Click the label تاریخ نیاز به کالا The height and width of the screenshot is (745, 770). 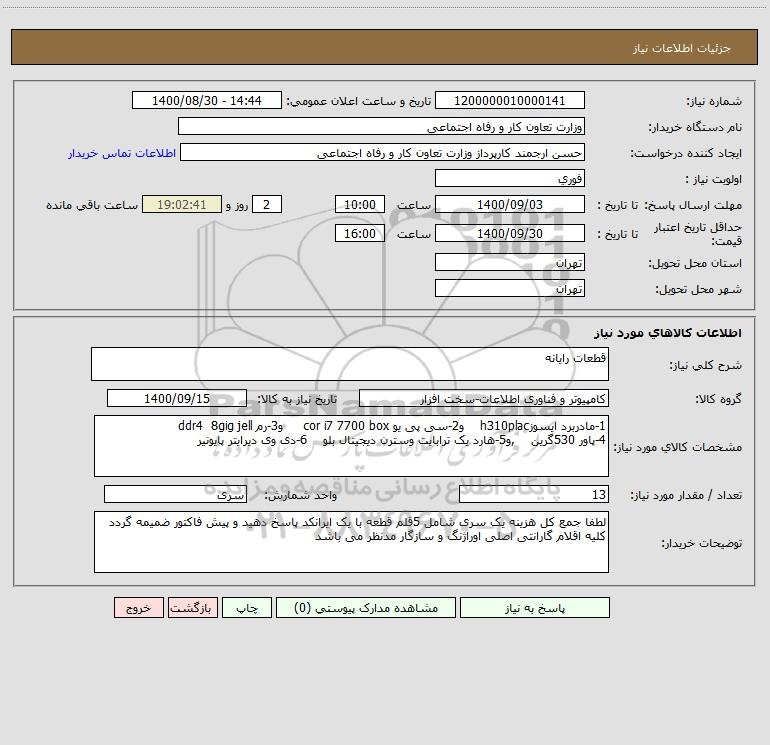[298, 400]
